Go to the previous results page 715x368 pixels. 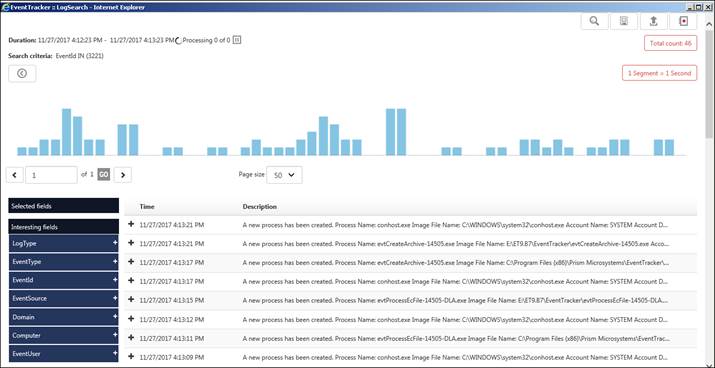pyautogui.click(x=15, y=175)
